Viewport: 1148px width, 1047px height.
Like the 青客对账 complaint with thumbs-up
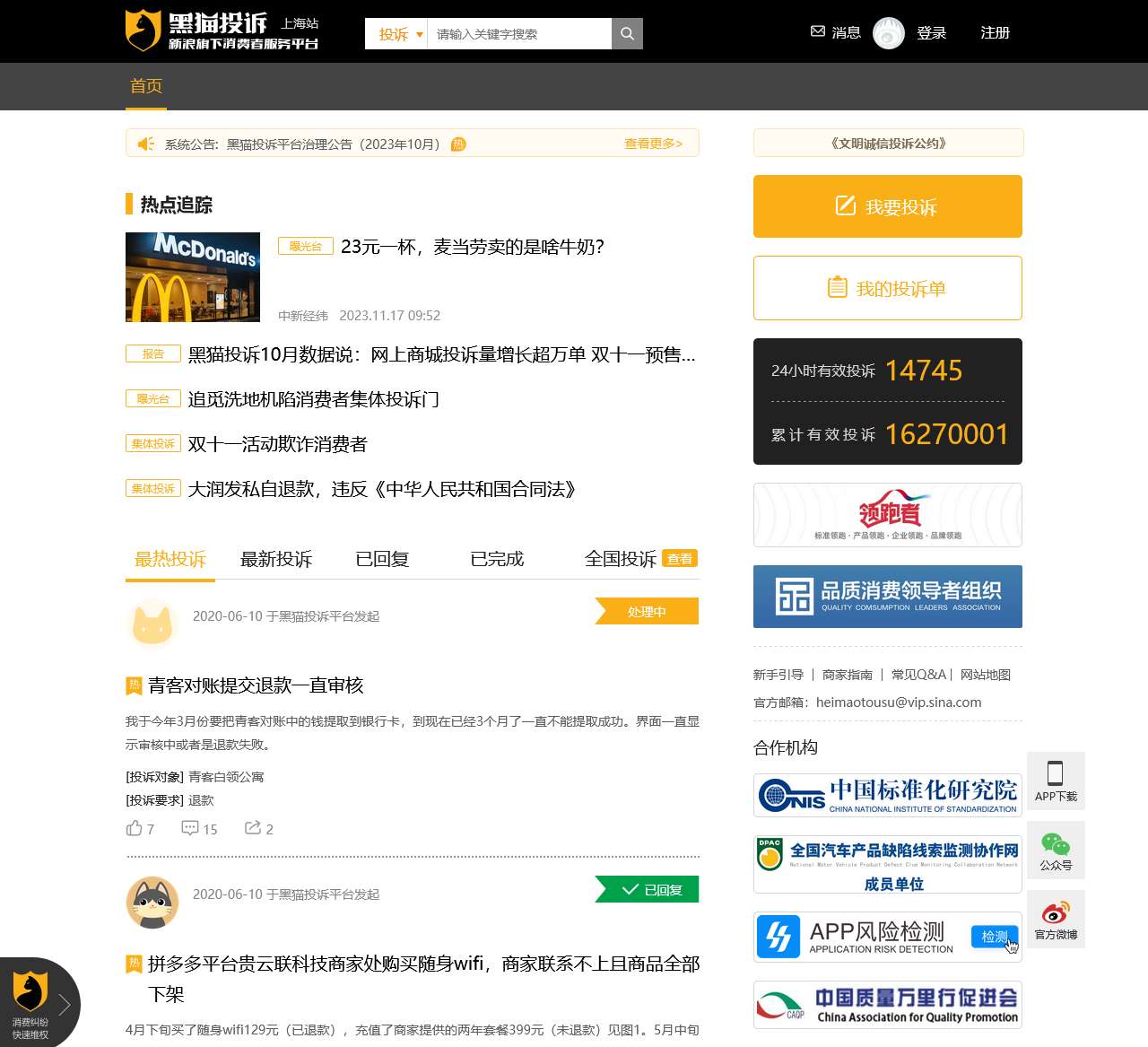point(135,828)
